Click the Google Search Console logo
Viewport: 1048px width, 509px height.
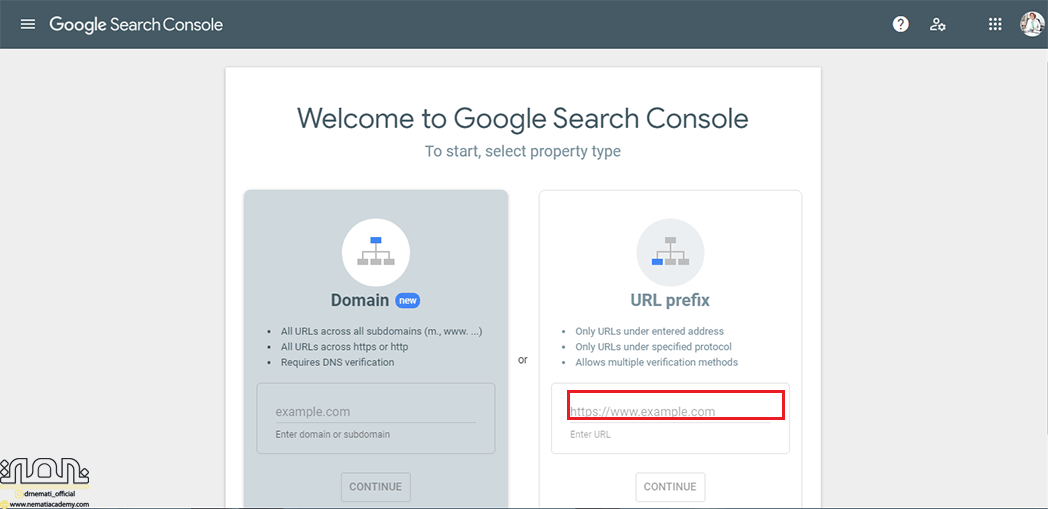click(136, 24)
